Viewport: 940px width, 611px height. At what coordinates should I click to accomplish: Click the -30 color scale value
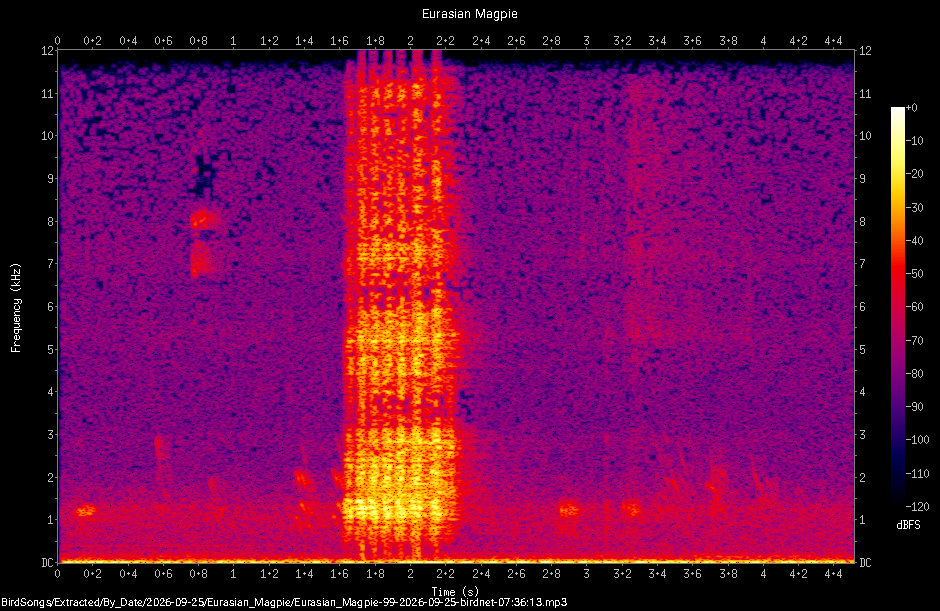pos(914,207)
